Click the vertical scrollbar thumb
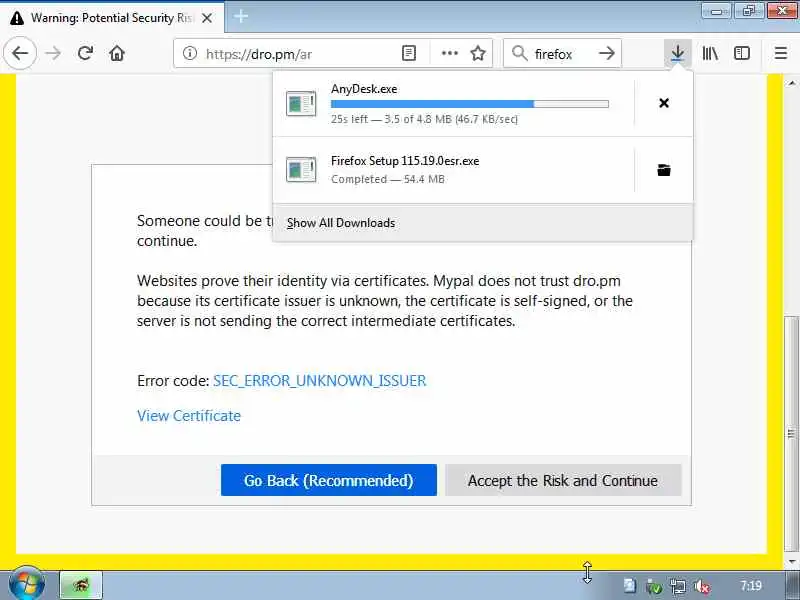Image resolution: width=800 pixels, height=600 pixels. (791, 434)
